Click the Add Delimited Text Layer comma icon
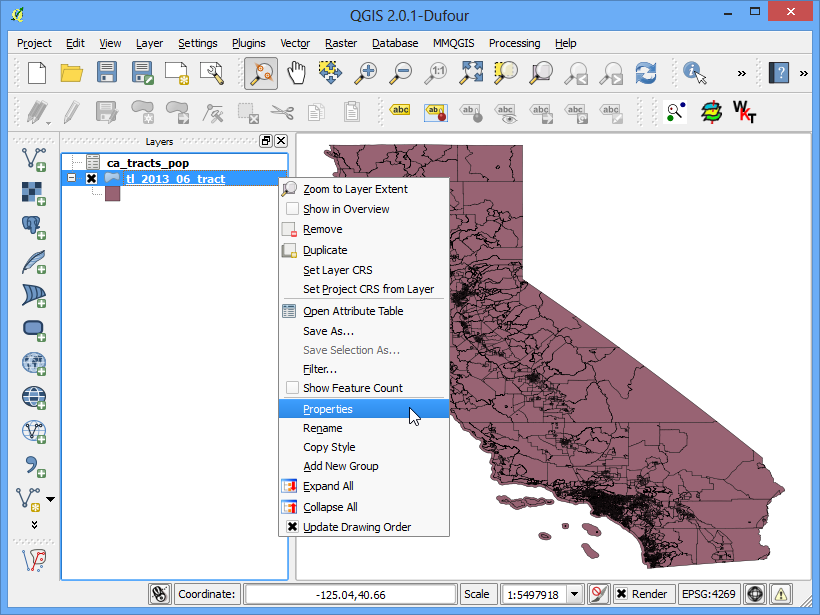The height and width of the screenshot is (615, 820). point(35,465)
